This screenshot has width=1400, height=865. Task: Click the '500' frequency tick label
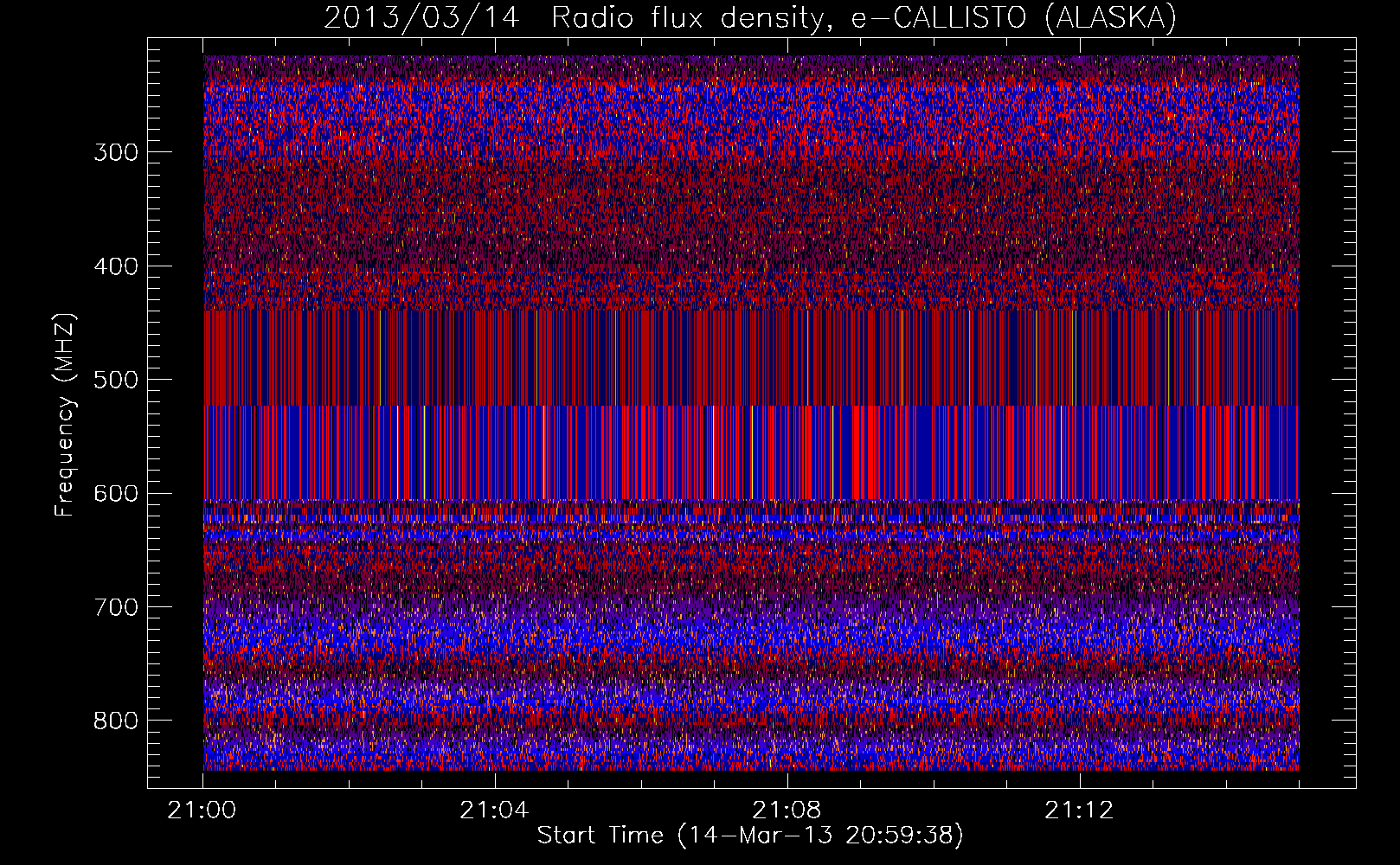point(116,380)
